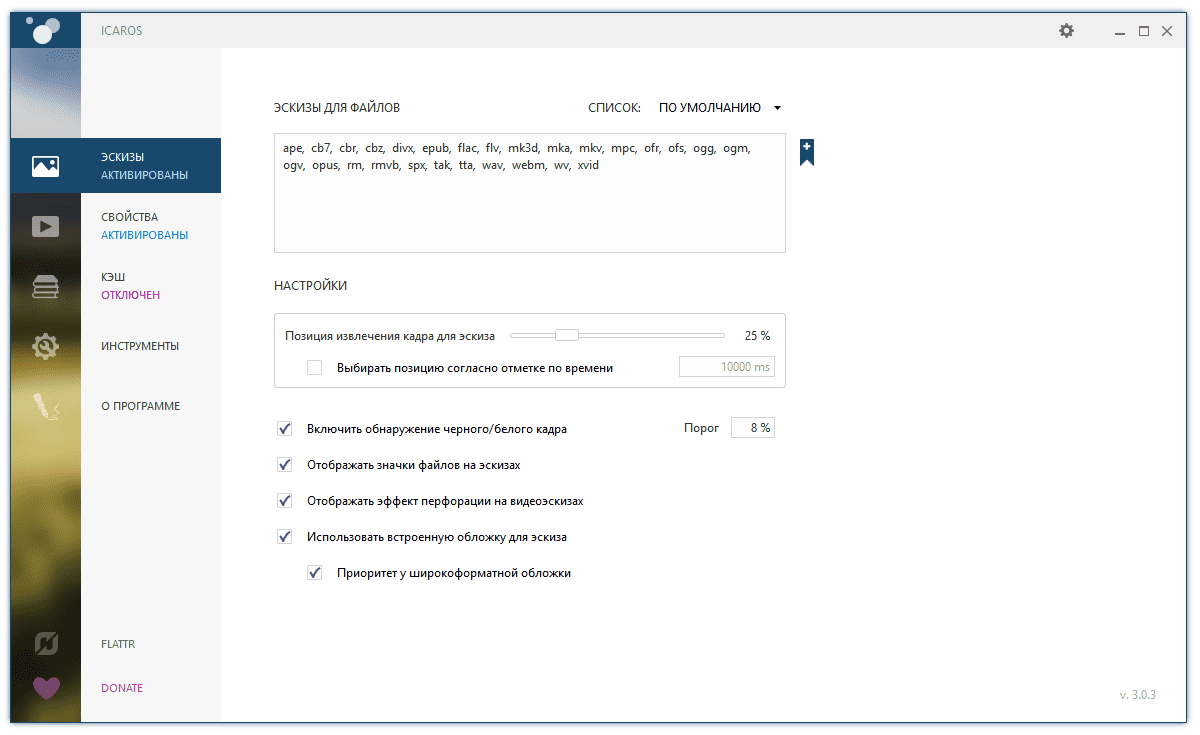Click the frame extraction position slider handle
The height and width of the screenshot is (735, 1200).
pyautogui.click(x=567, y=336)
